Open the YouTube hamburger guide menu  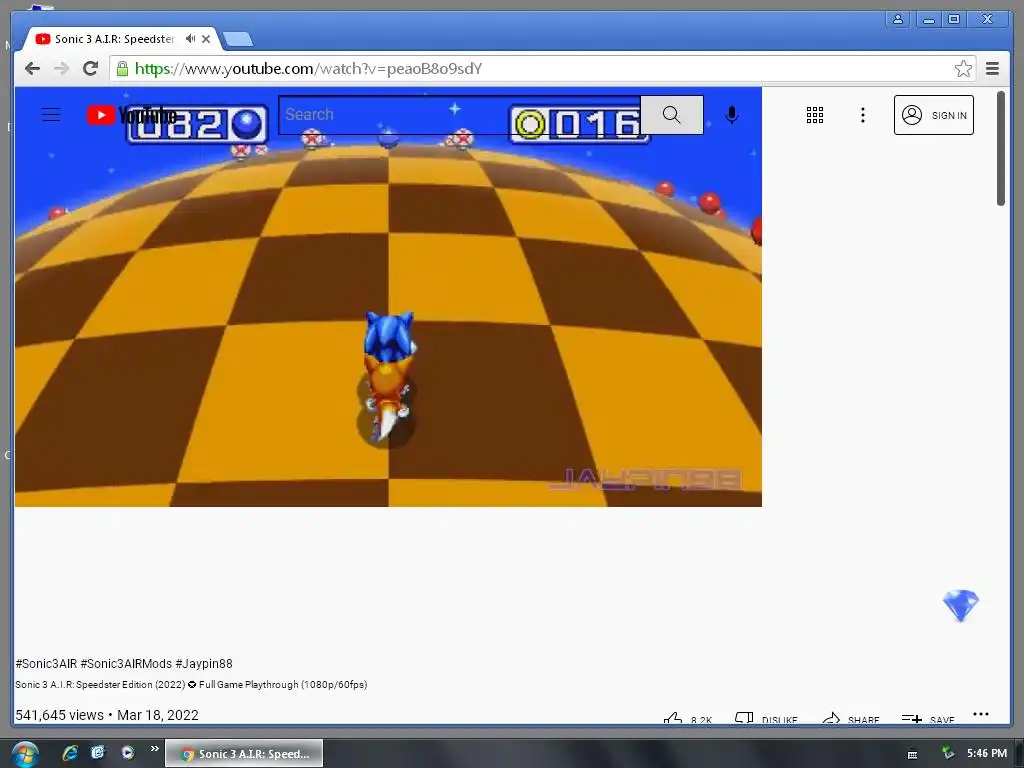(51, 115)
